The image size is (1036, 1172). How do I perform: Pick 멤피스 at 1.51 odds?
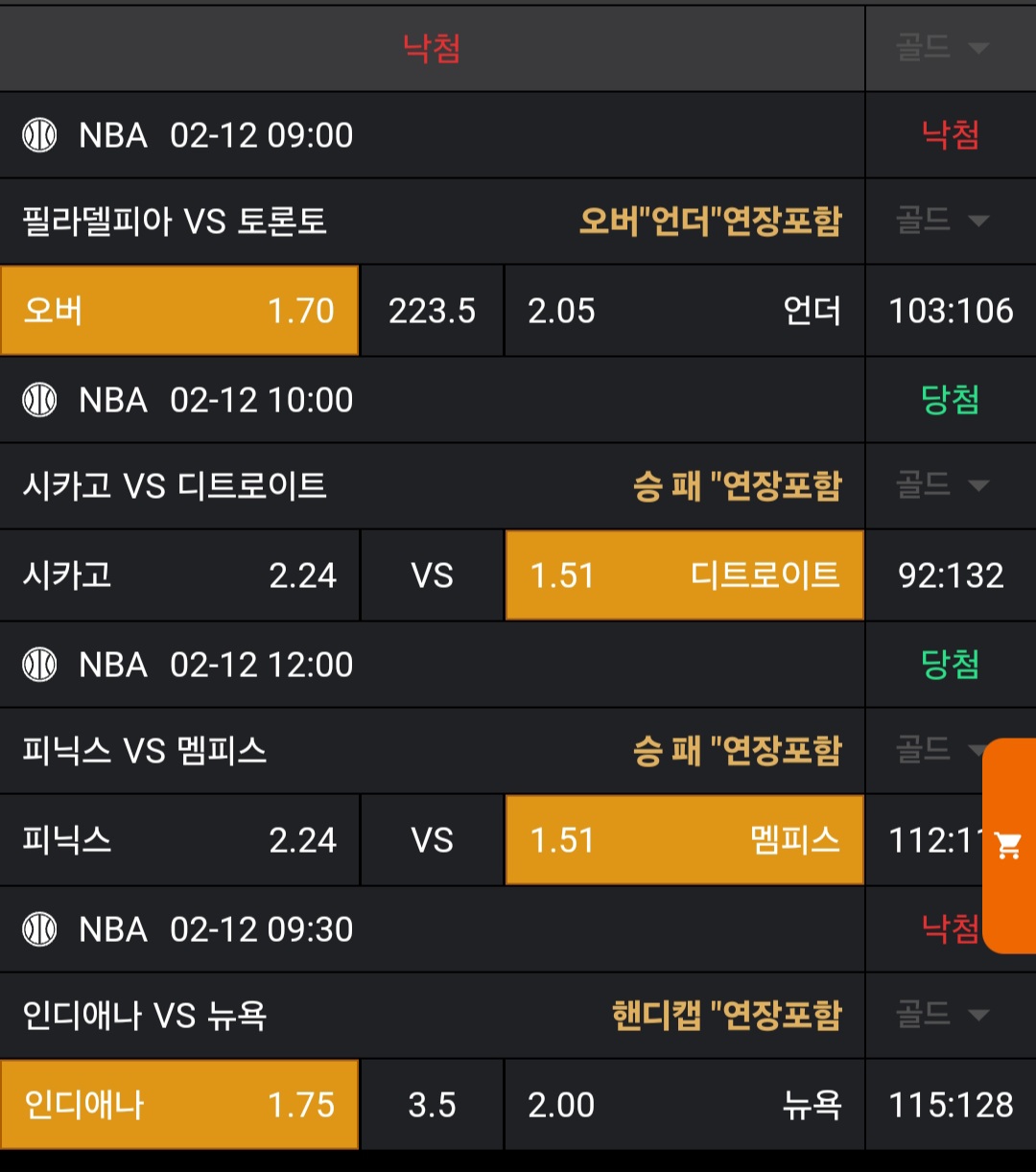[684, 840]
